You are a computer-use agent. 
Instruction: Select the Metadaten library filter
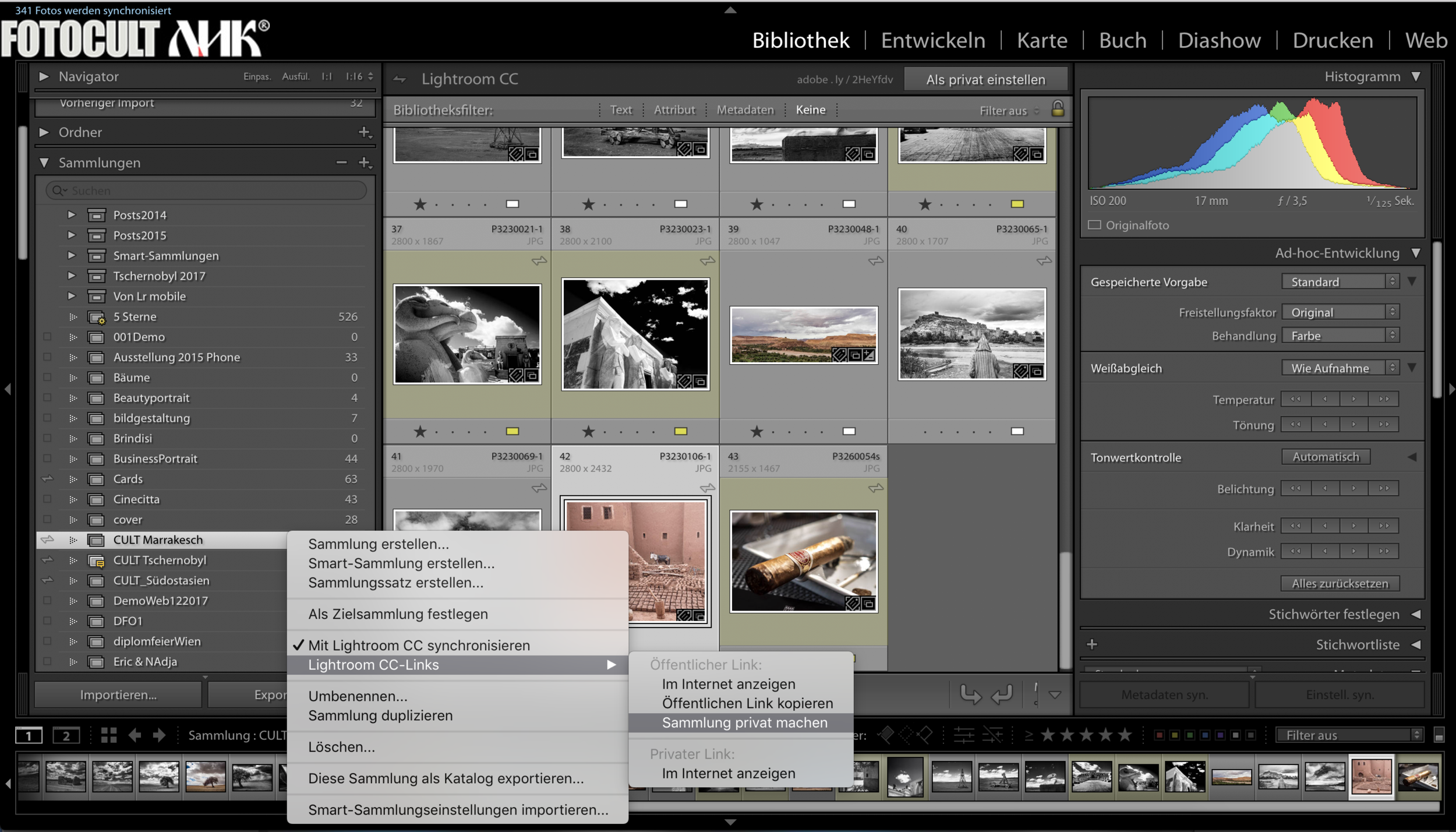(x=745, y=110)
